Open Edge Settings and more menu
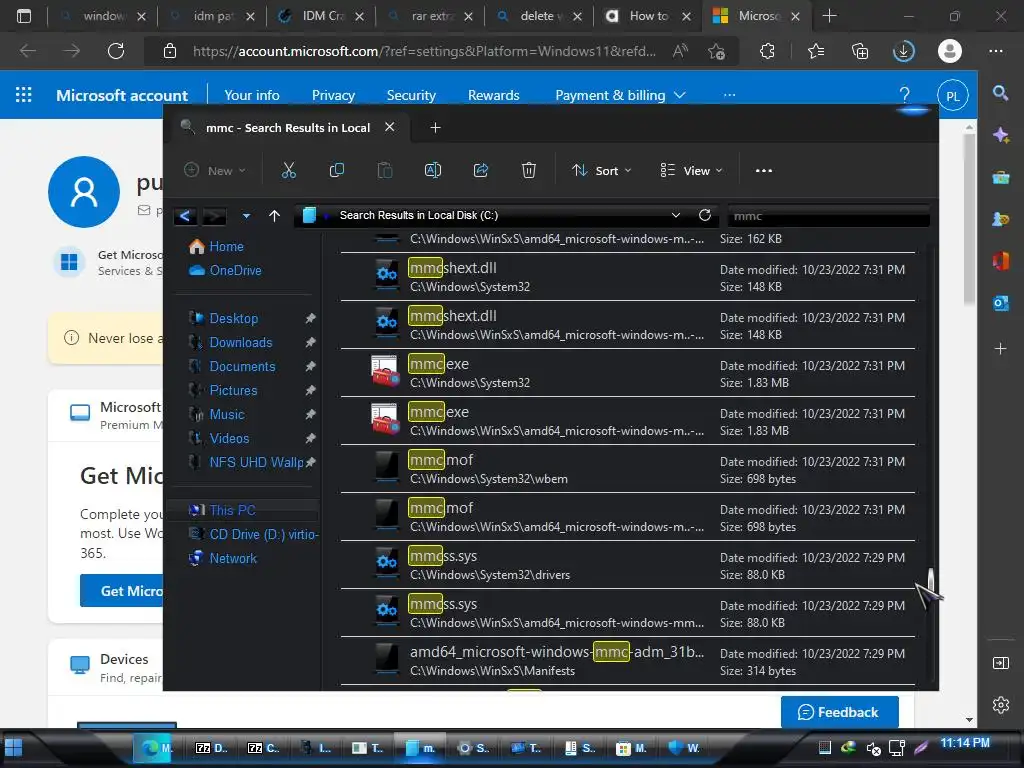The width and height of the screenshot is (1024, 768). [995, 51]
